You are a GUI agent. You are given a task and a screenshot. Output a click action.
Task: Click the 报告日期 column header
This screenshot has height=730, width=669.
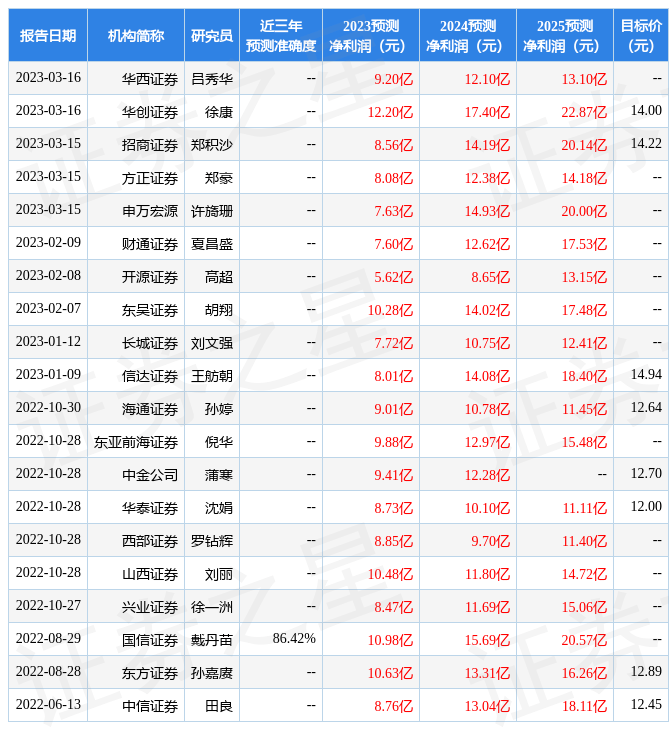click(48, 36)
